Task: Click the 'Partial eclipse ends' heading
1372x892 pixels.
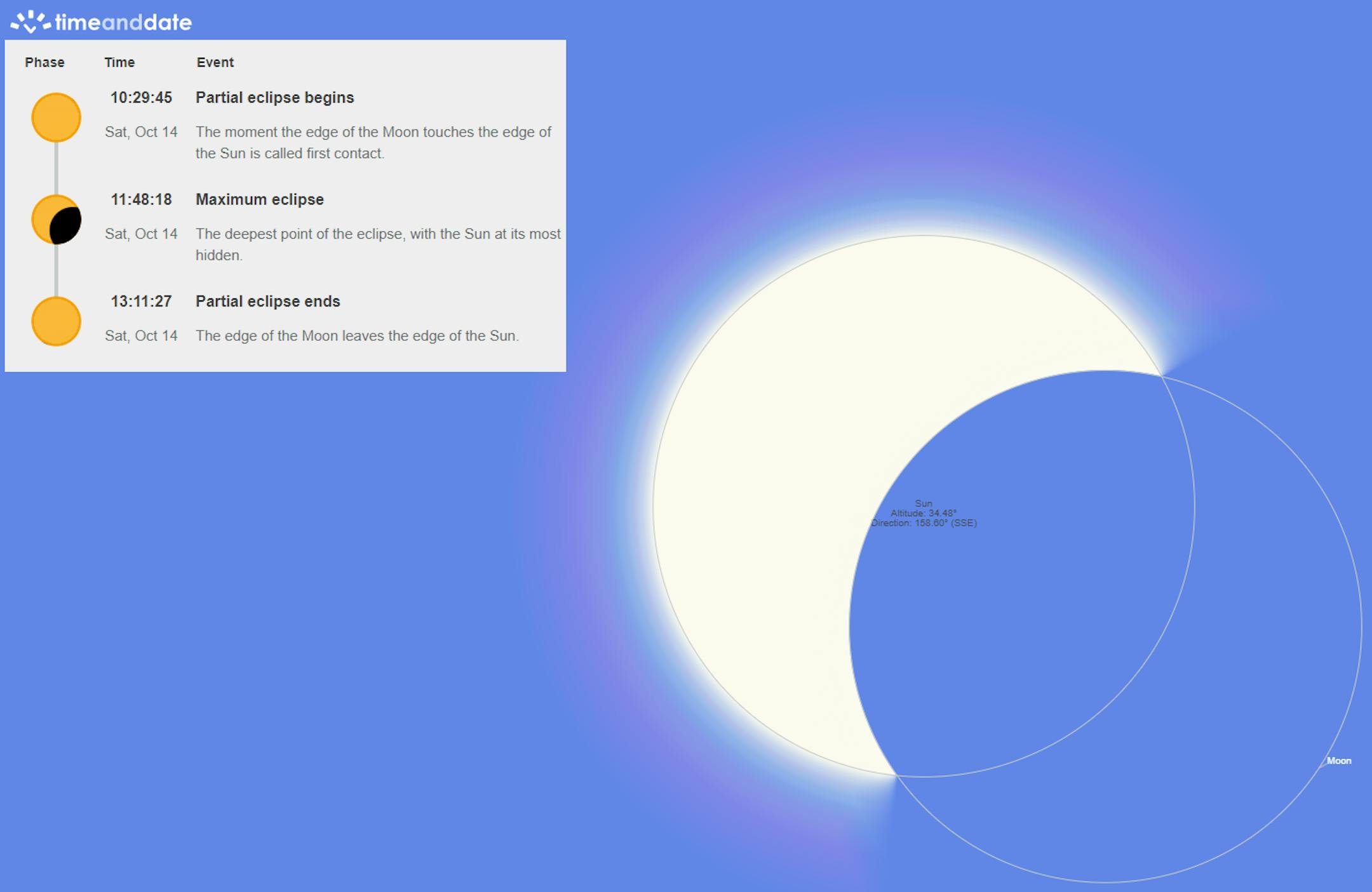Action: [267, 302]
